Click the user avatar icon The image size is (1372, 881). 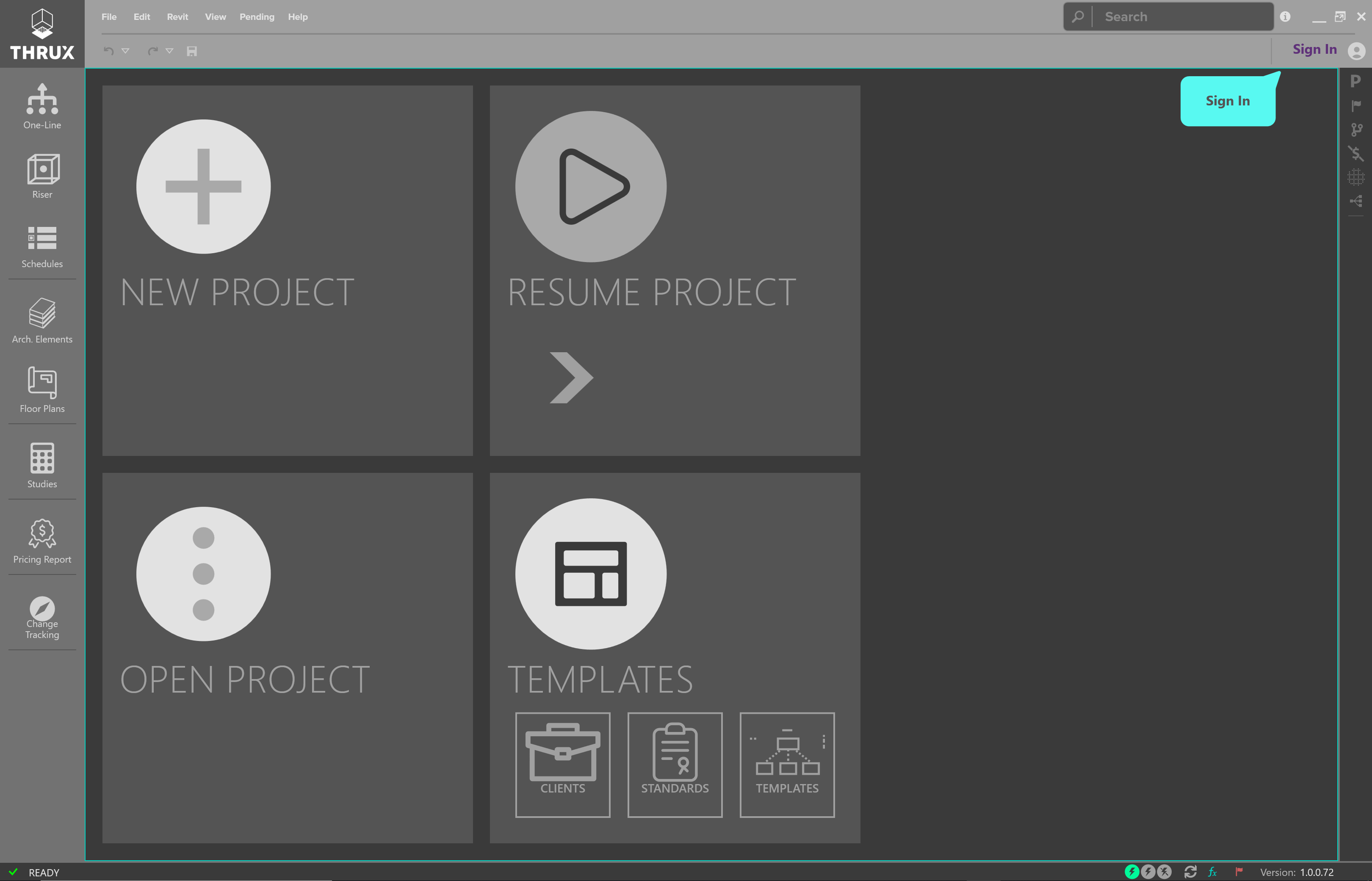[x=1357, y=51]
